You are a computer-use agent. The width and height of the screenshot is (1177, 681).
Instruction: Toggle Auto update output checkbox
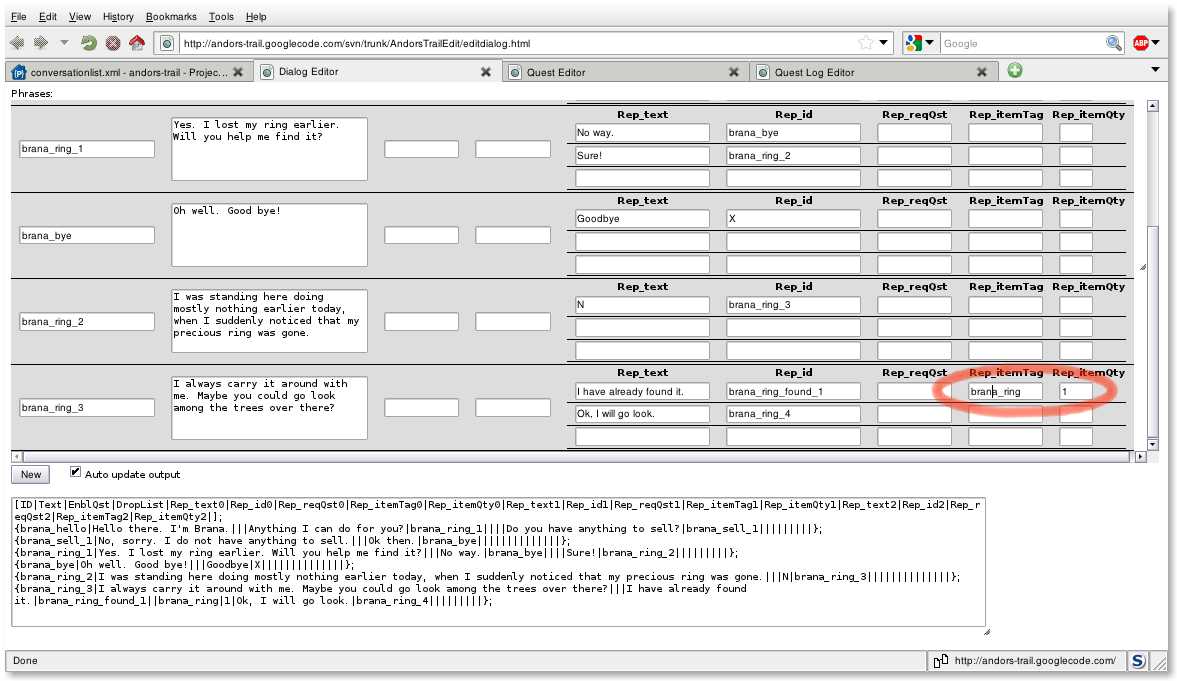[x=75, y=472]
